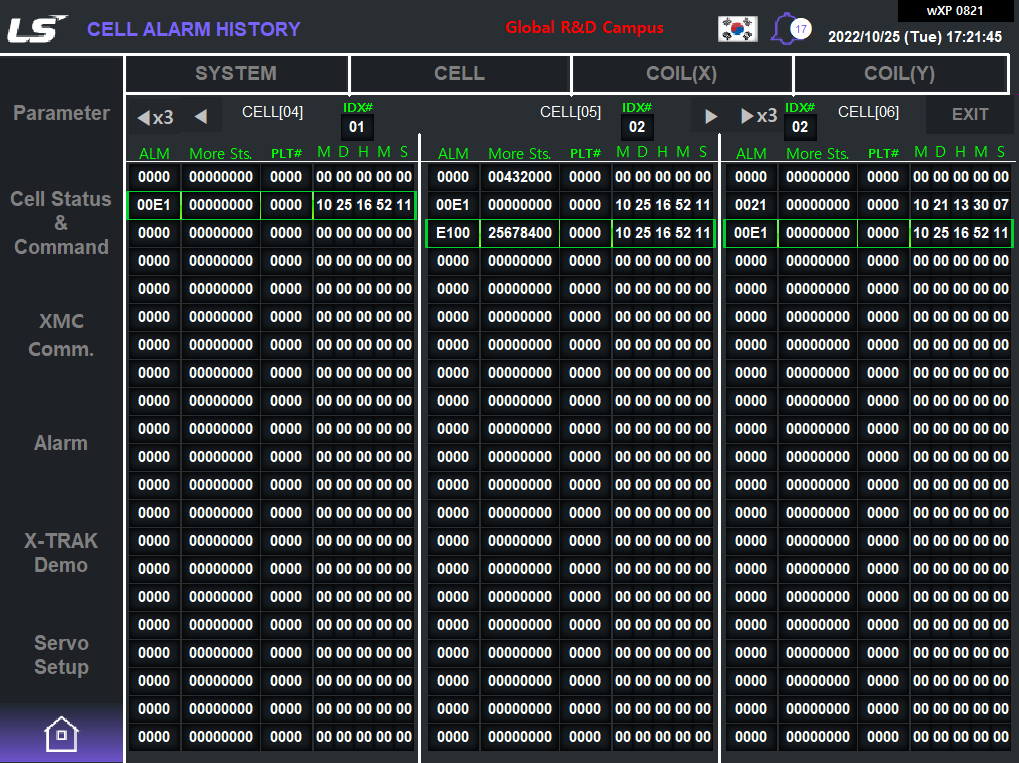Select alarm code 00E1 in CELL[04] table

pos(154,205)
